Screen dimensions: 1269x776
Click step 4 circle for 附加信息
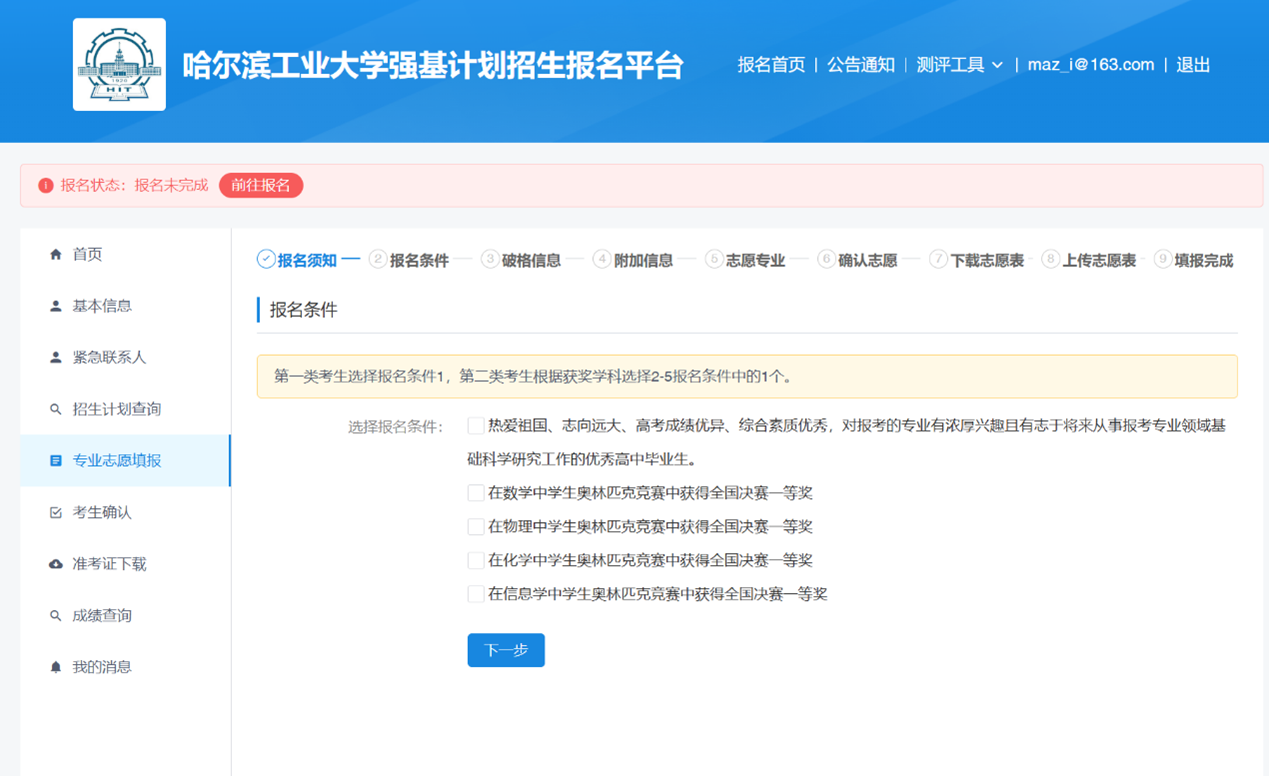click(x=602, y=259)
